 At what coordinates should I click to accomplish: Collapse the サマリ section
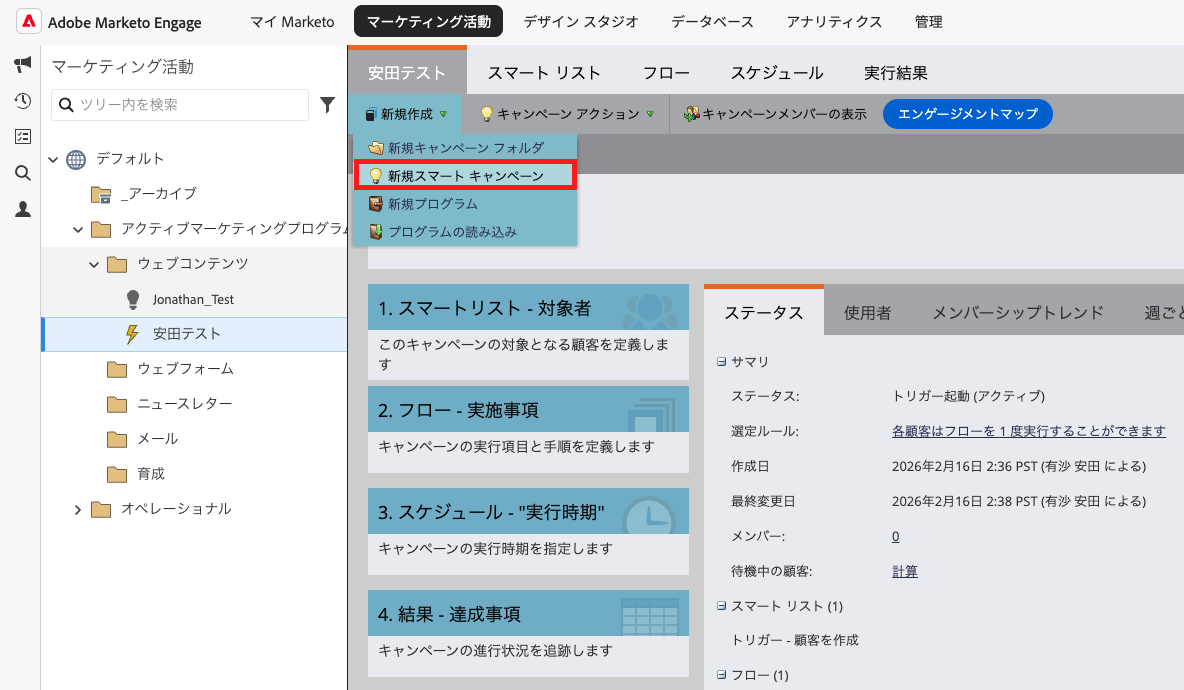pyautogui.click(x=721, y=362)
